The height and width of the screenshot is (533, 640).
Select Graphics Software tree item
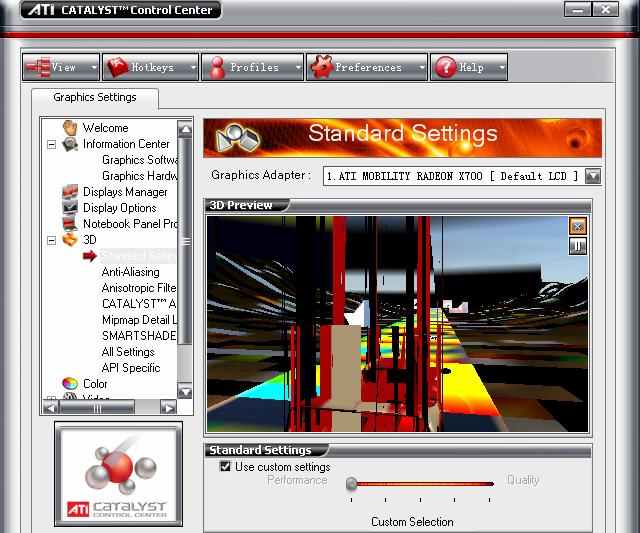pos(140,160)
